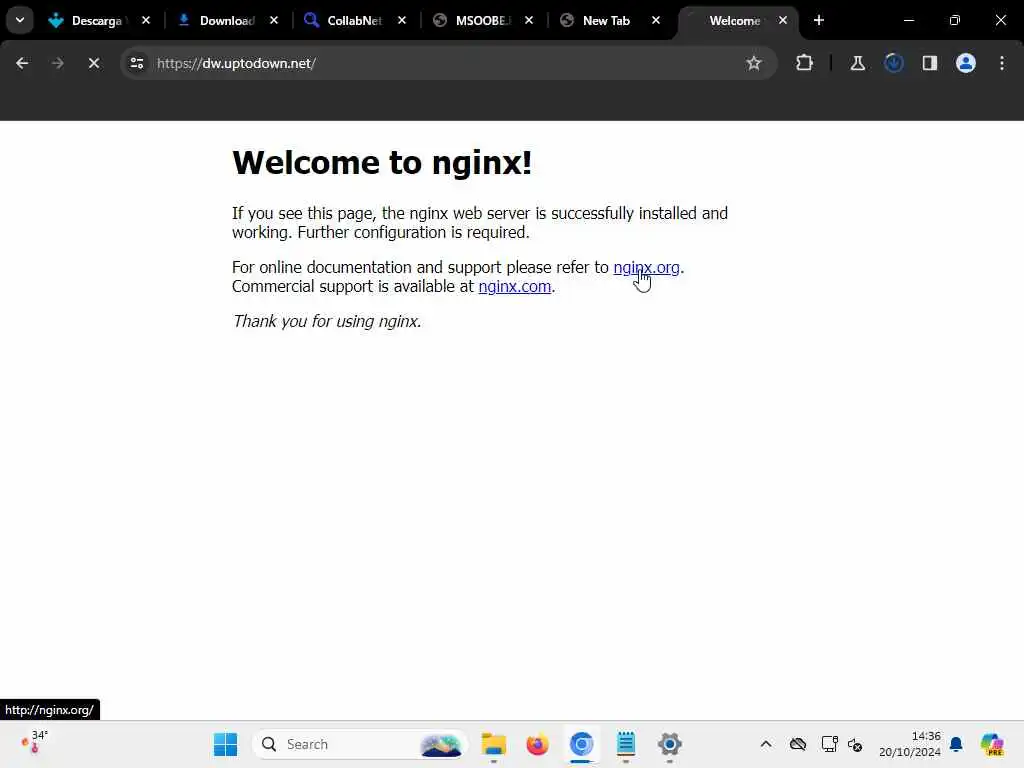Restore down the Chrome window
This screenshot has width=1024, height=768.
[955, 20]
